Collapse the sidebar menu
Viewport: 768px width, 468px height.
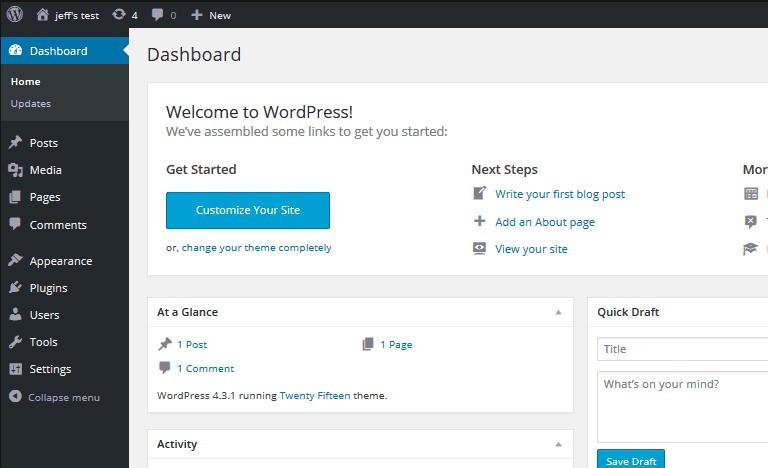55,397
